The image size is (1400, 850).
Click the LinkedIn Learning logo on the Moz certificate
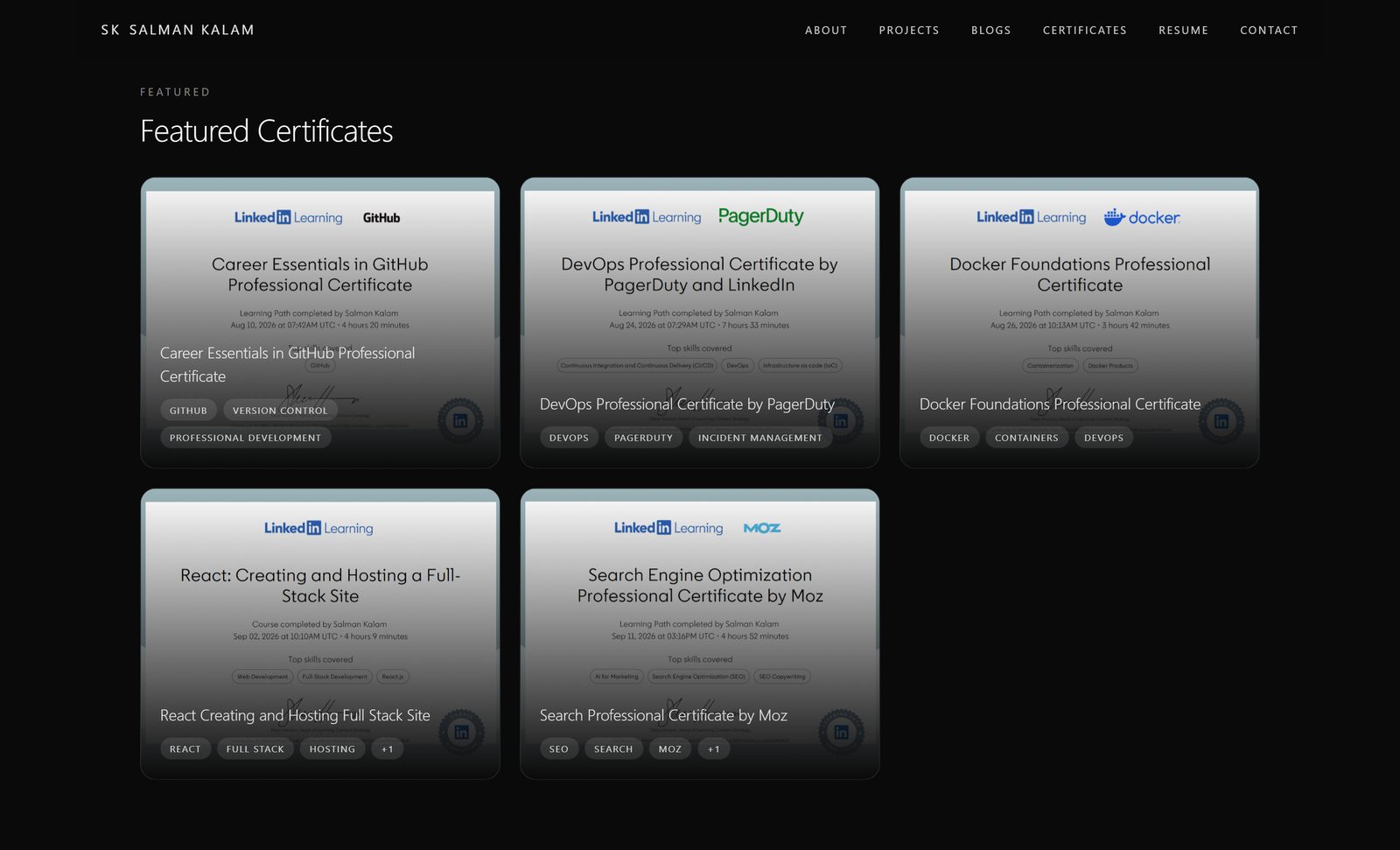668,528
